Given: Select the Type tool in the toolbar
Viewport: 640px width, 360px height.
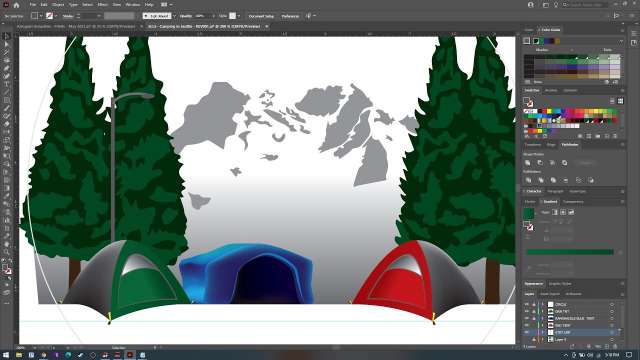Looking at the screenshot, I should pyautogui.click(x=7, y=84).
